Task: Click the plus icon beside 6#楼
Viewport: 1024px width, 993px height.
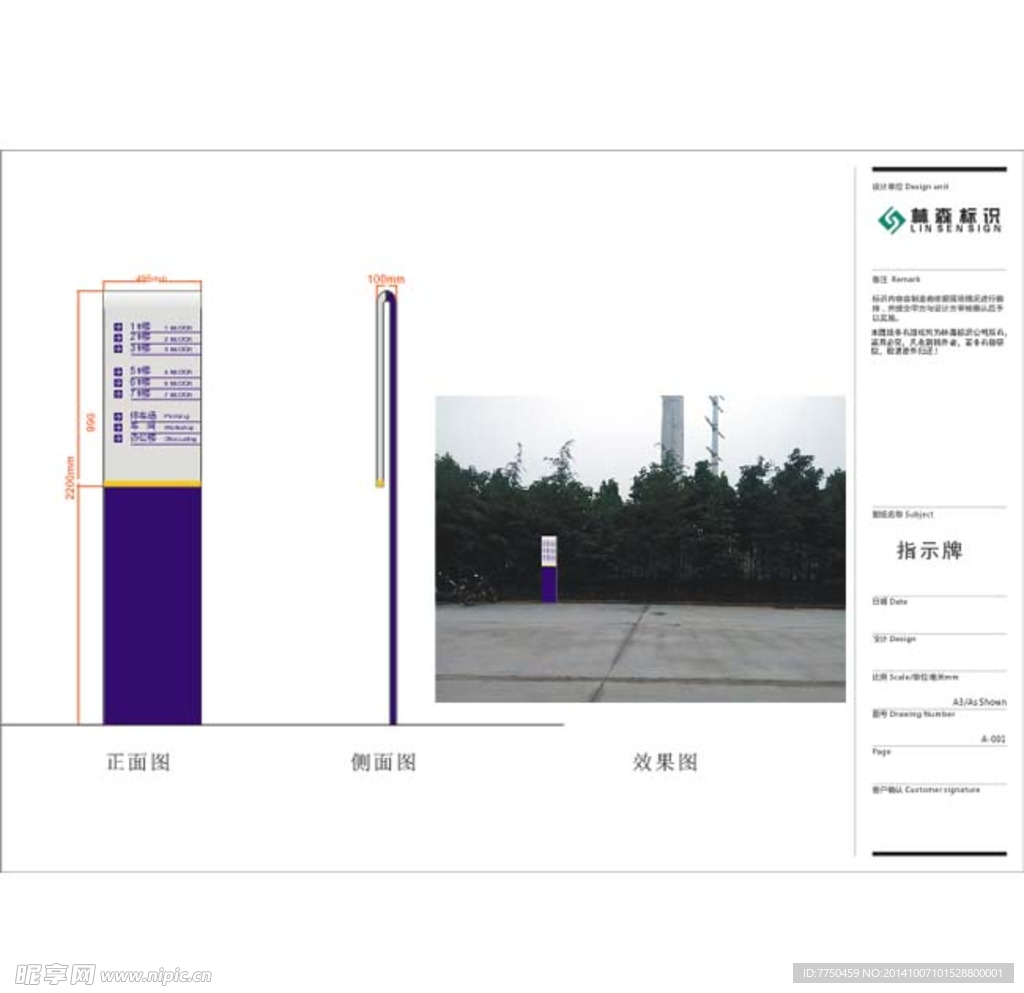Action: (118, 383)
